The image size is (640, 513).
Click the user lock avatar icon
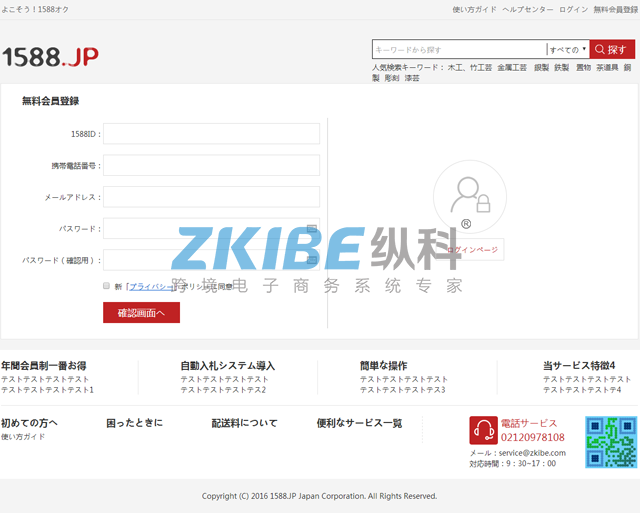pyautogui.click(x=470, y=197)
